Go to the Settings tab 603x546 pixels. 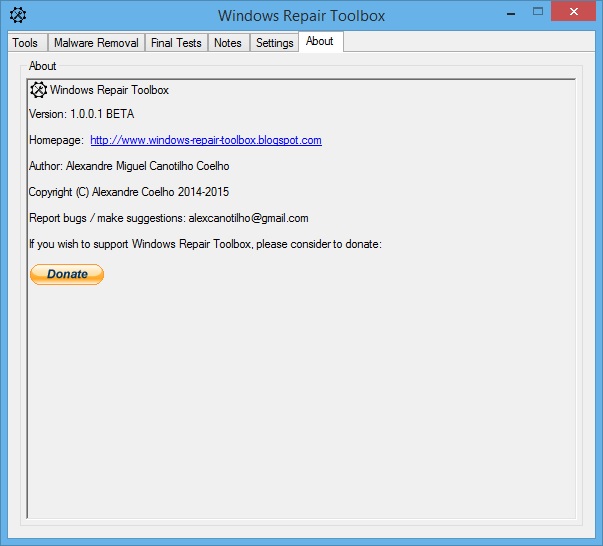[274, 43]
